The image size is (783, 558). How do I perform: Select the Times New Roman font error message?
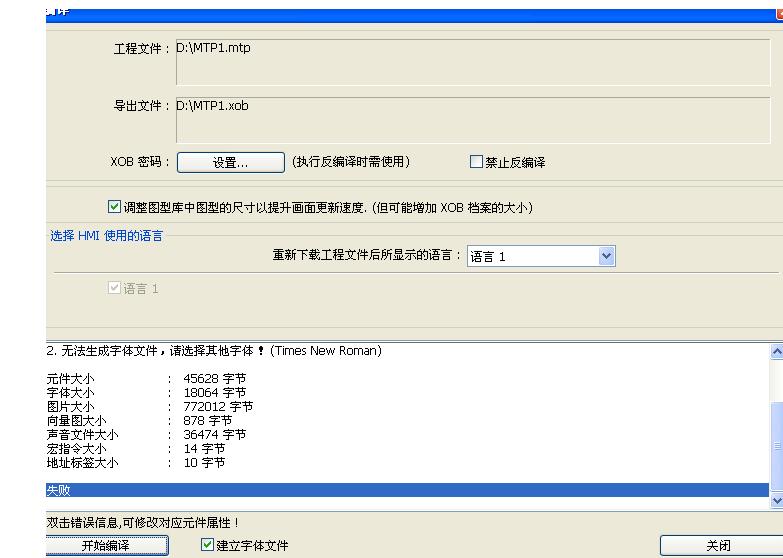click(x=215, y=351)
